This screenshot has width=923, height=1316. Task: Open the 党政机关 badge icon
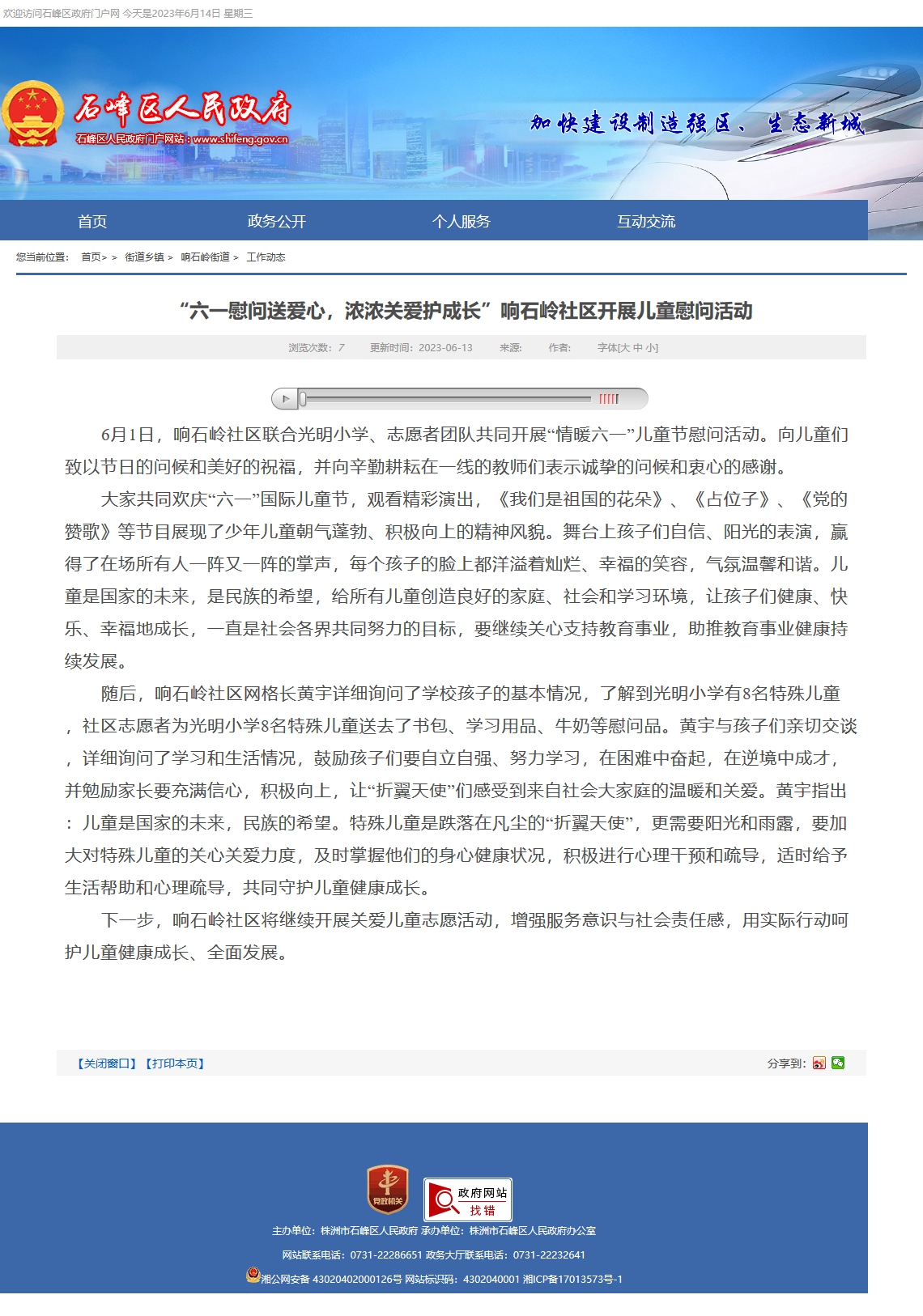pyautogui.click(x=387, y=1190)
